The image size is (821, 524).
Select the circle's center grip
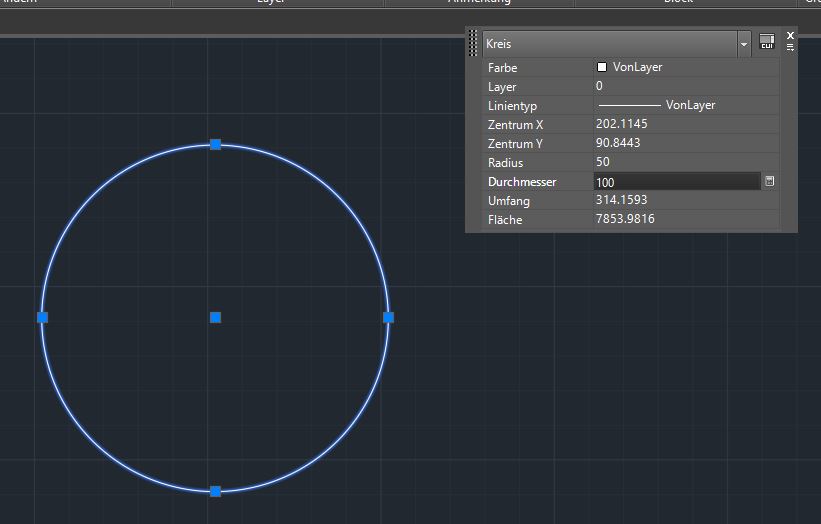click(x=215, y=317)
